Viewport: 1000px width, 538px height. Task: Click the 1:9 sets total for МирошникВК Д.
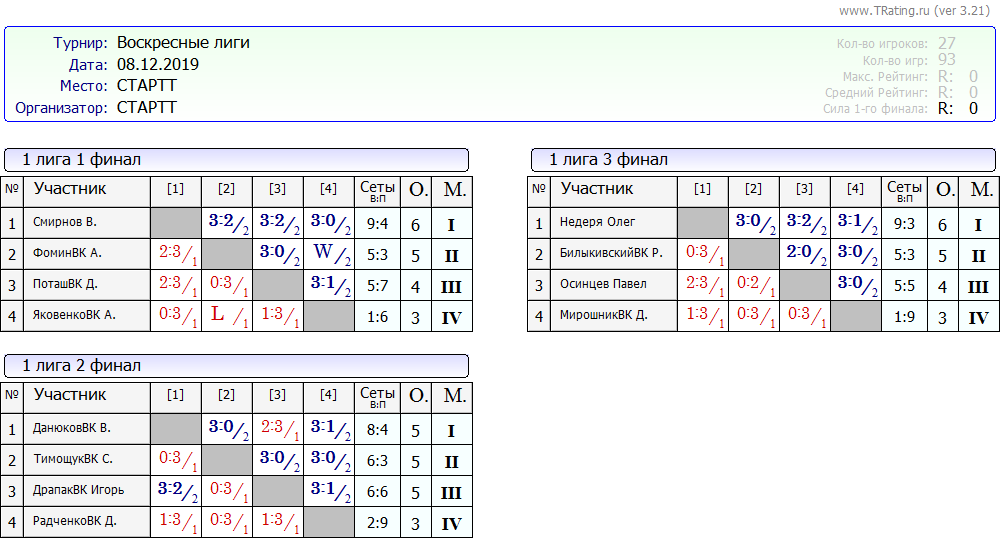[904, 316]
